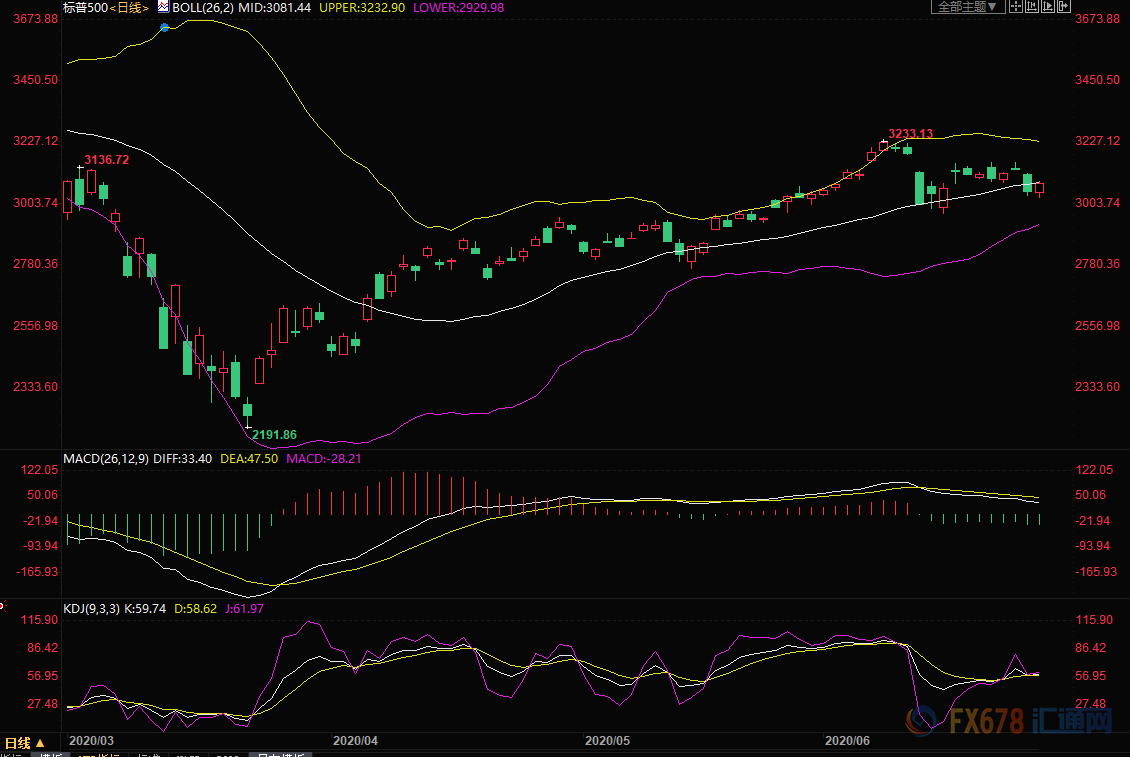The height and width of the screenshot is (757, 1130).
Task: Click the 2020/04 date on time axis
Action: (355, 741)
